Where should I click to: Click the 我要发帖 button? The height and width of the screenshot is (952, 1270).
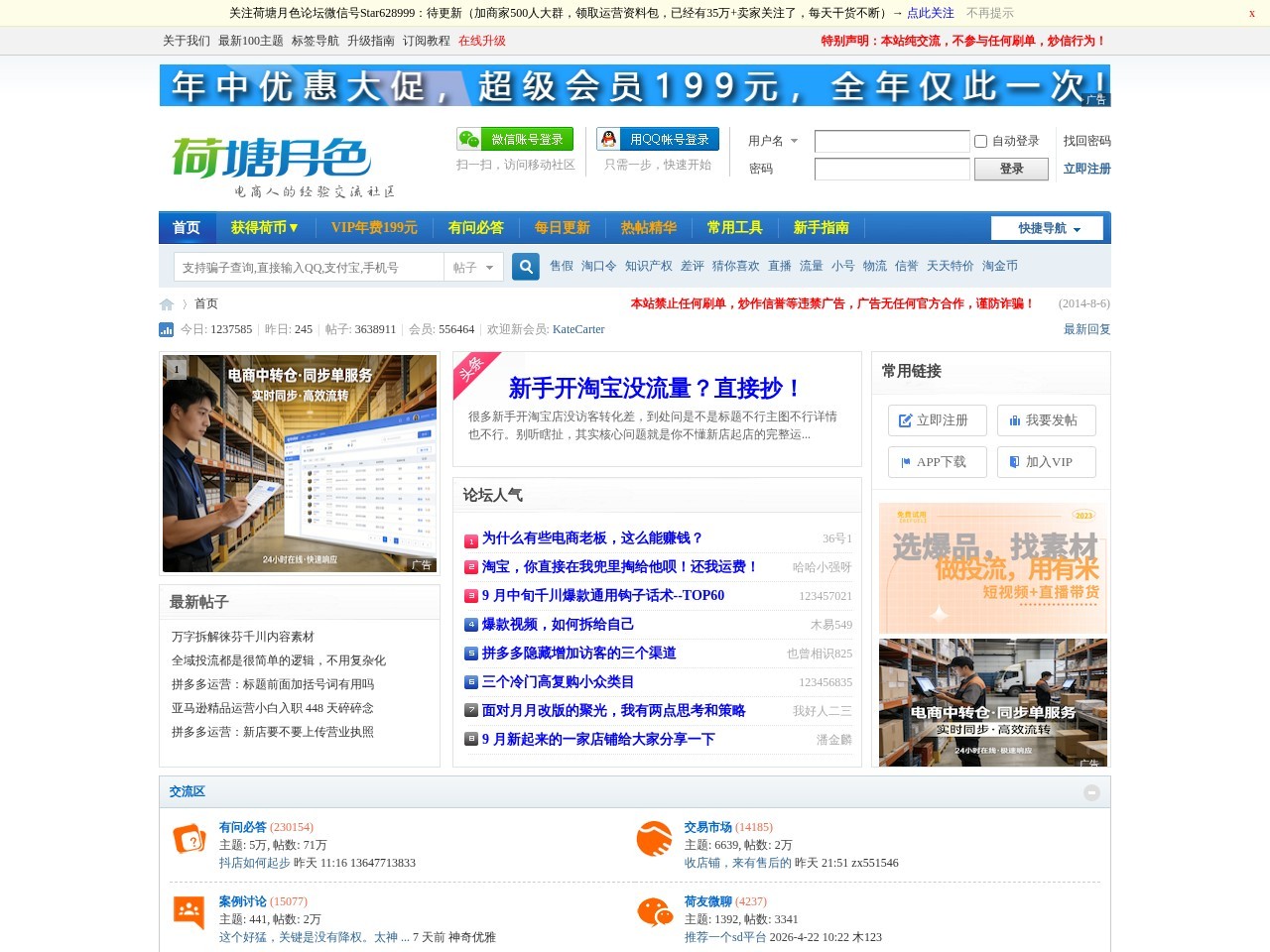click(1047, 420)
